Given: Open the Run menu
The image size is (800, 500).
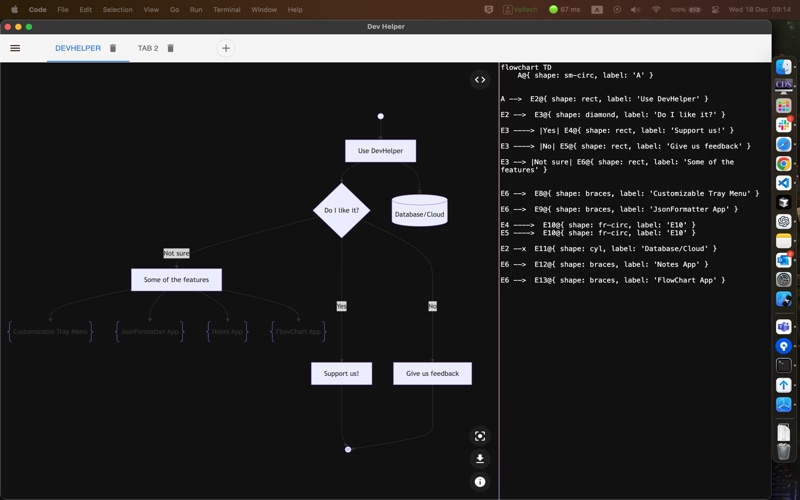Looking at the screenshot, I should (196, 9).
